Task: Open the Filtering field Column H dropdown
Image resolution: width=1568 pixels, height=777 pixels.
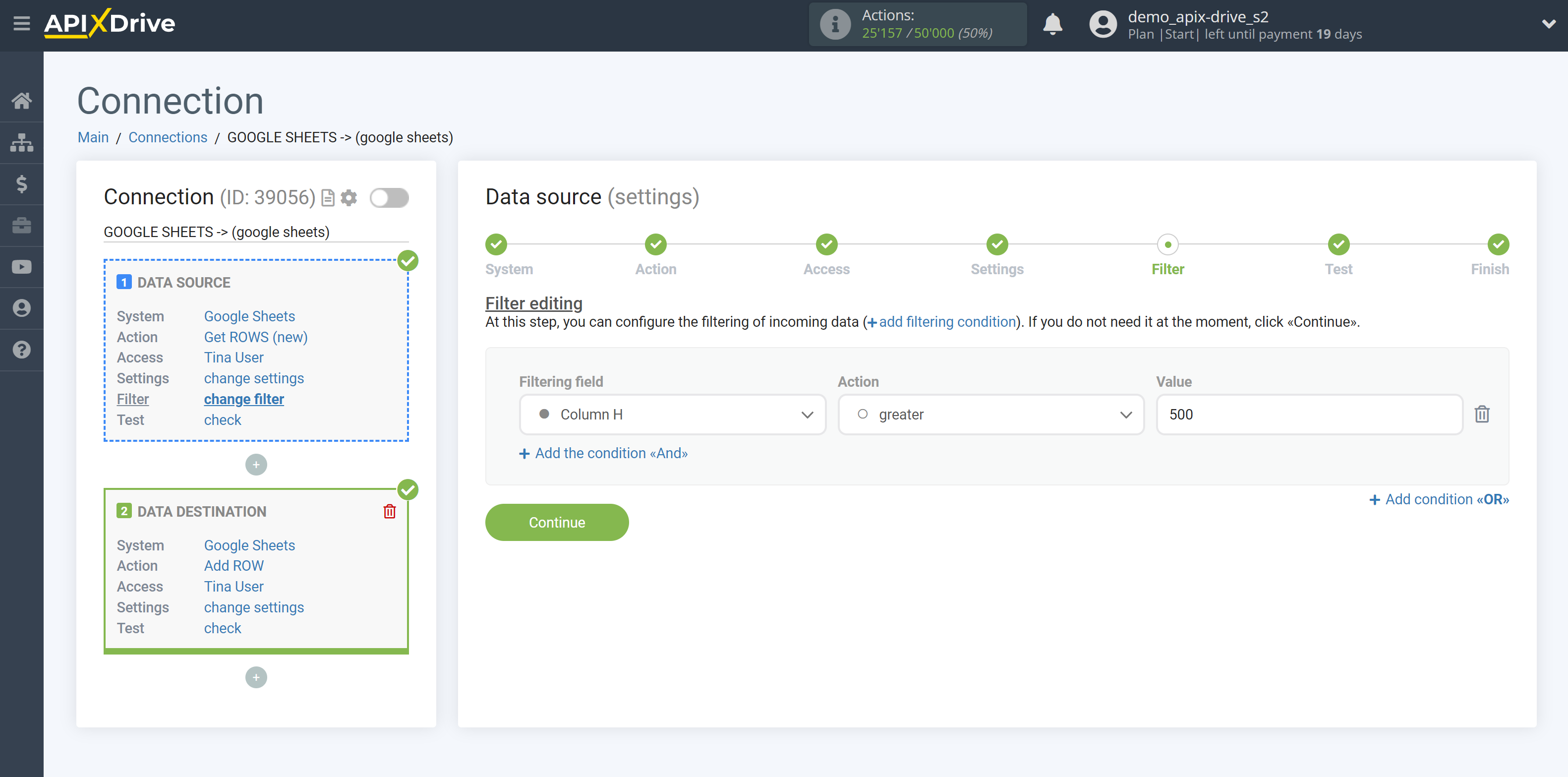Action: (x=672, y=414)
